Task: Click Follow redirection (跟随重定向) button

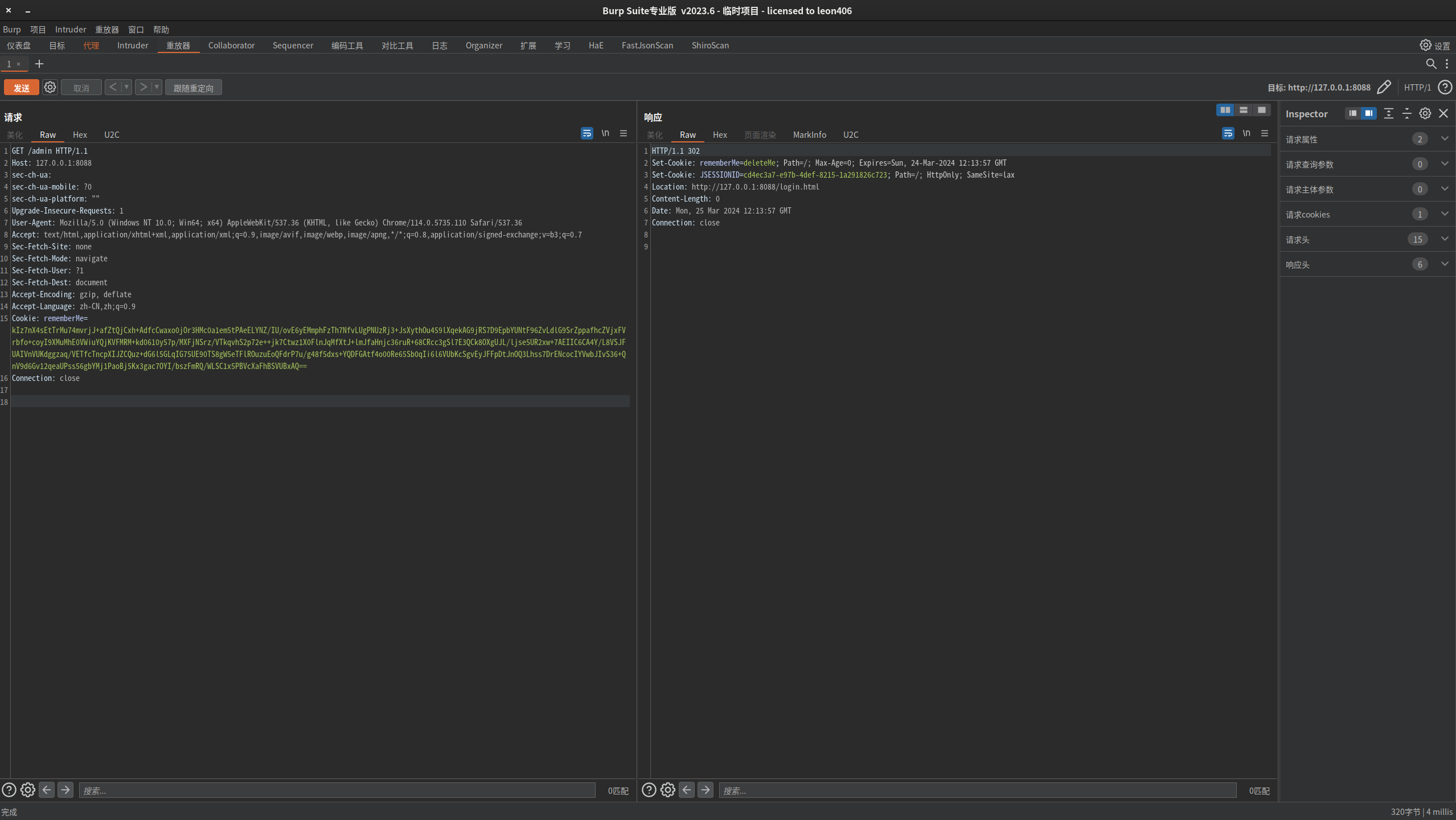Action: (194, 88)
